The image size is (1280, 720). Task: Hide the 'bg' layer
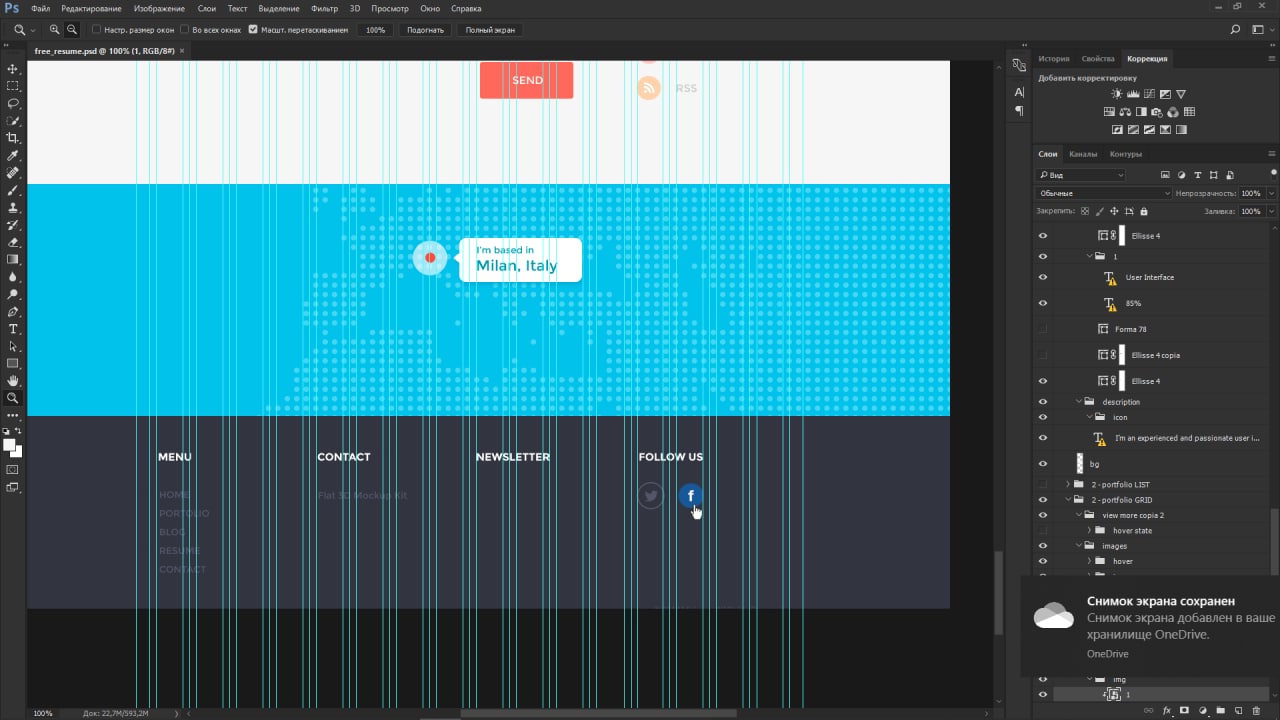pyautogui.click(x=1043, y=464)
